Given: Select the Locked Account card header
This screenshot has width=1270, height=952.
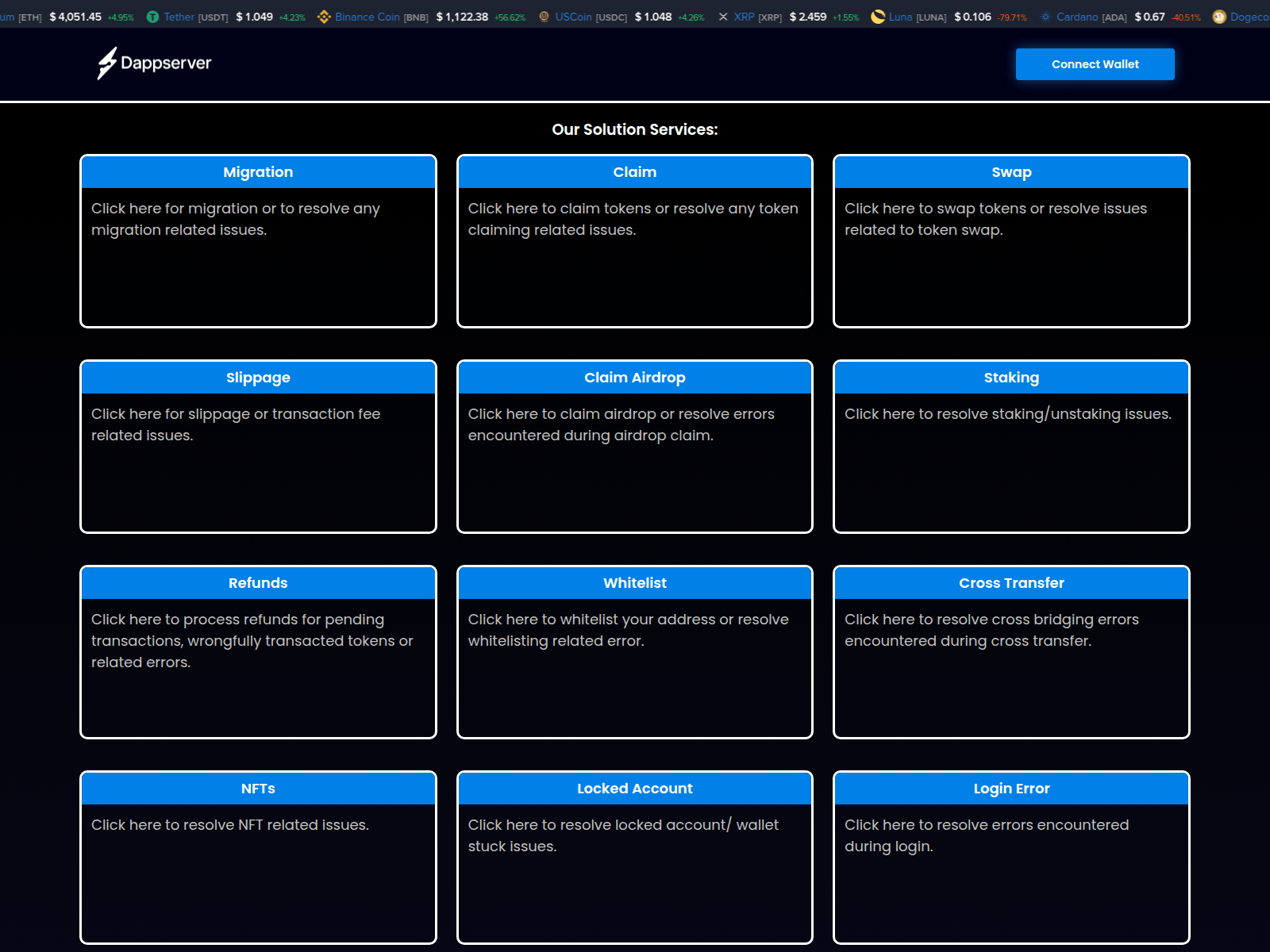Looking at the screenshot, I should pos(635,789).
